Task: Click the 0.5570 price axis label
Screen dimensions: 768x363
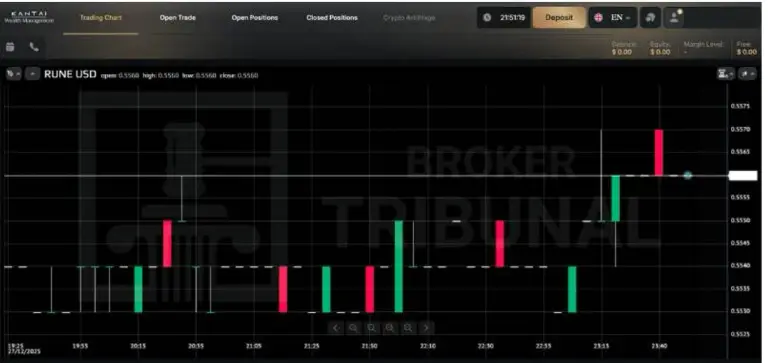Action: pyautogui.click(x=740, y=129)
